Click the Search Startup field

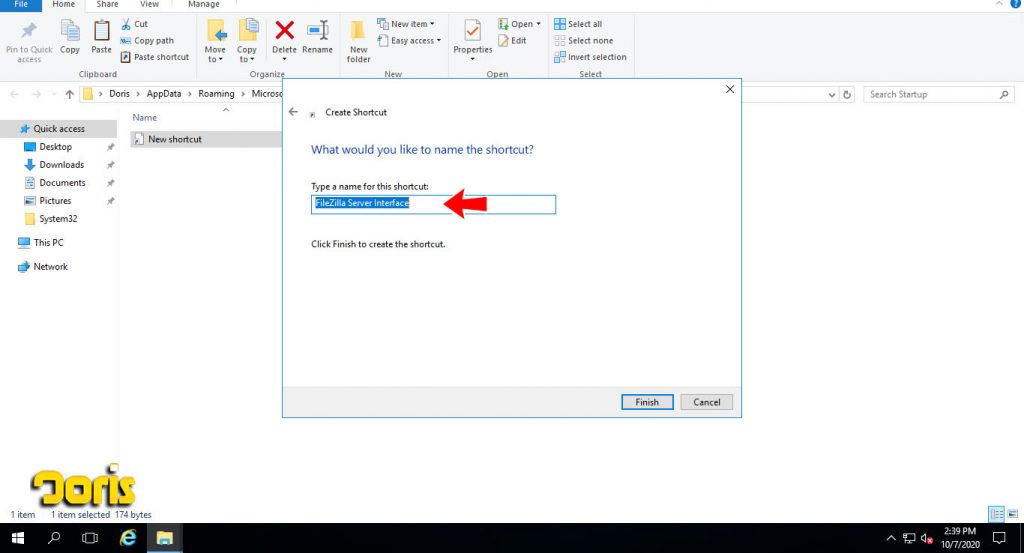coord(938,95)
